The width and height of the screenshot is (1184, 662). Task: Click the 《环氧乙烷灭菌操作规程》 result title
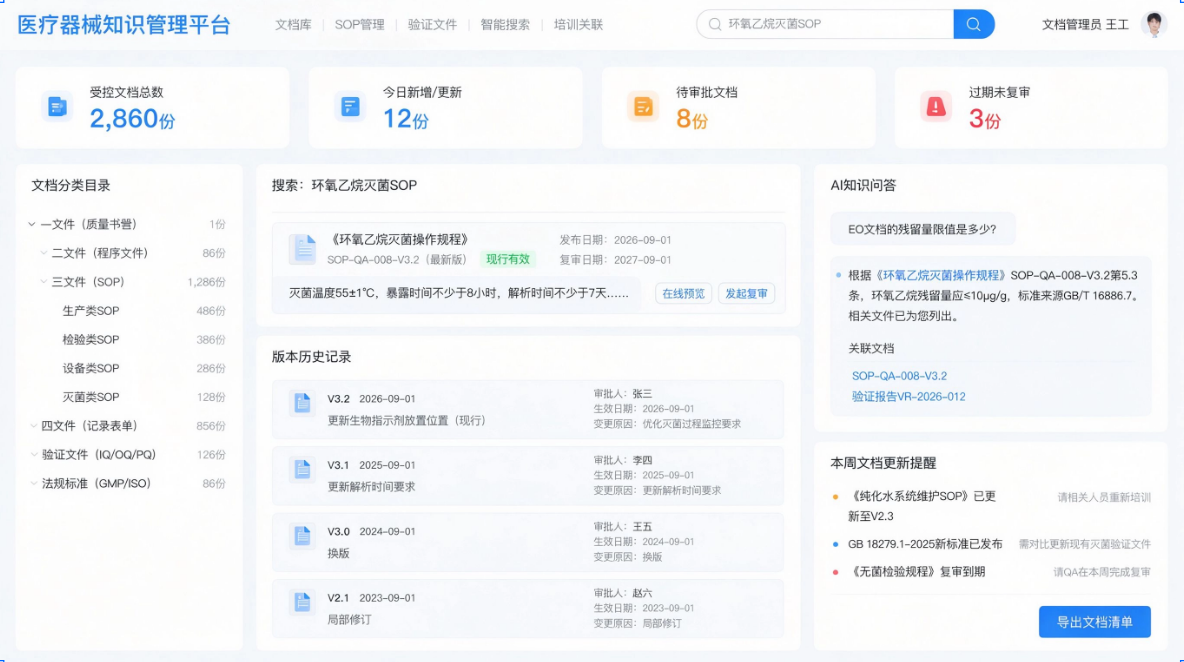tap(399, 239)
